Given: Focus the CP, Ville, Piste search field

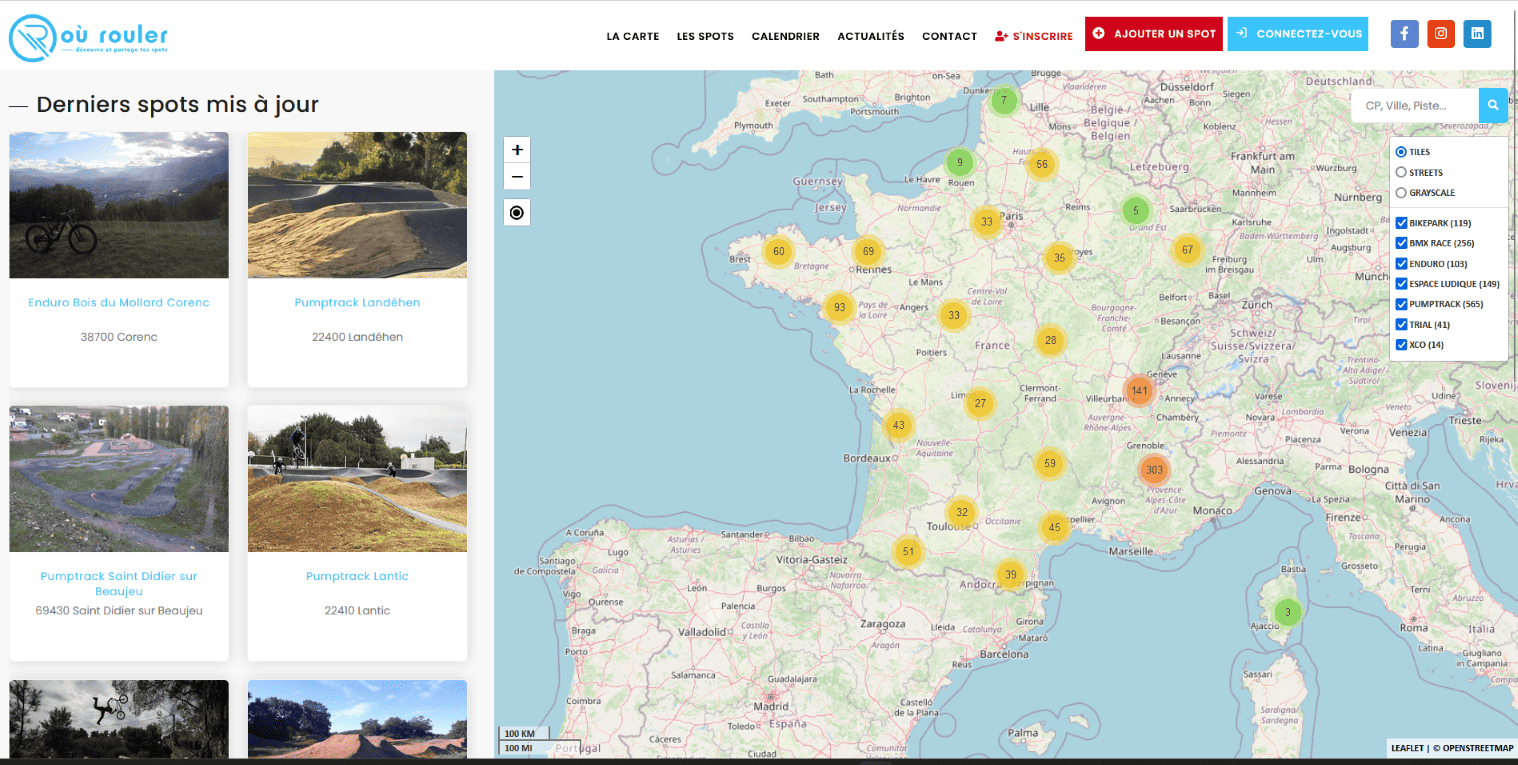Looking at the screenshot, I should [x=1415, y=105].
